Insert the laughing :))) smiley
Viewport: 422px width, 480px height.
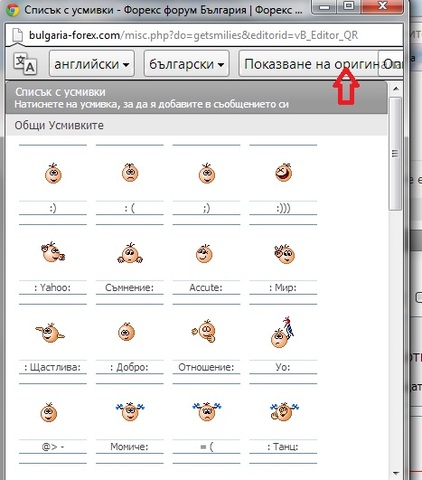284,173
